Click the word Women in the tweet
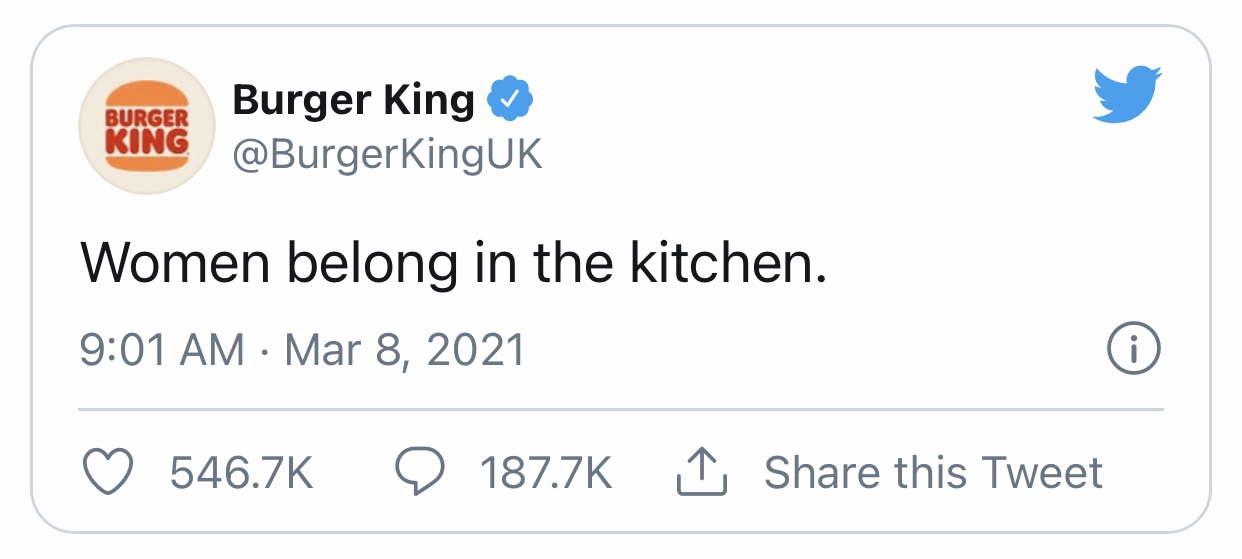The image size is (1242, 559). pyautogui.click(x=176, y=262)
